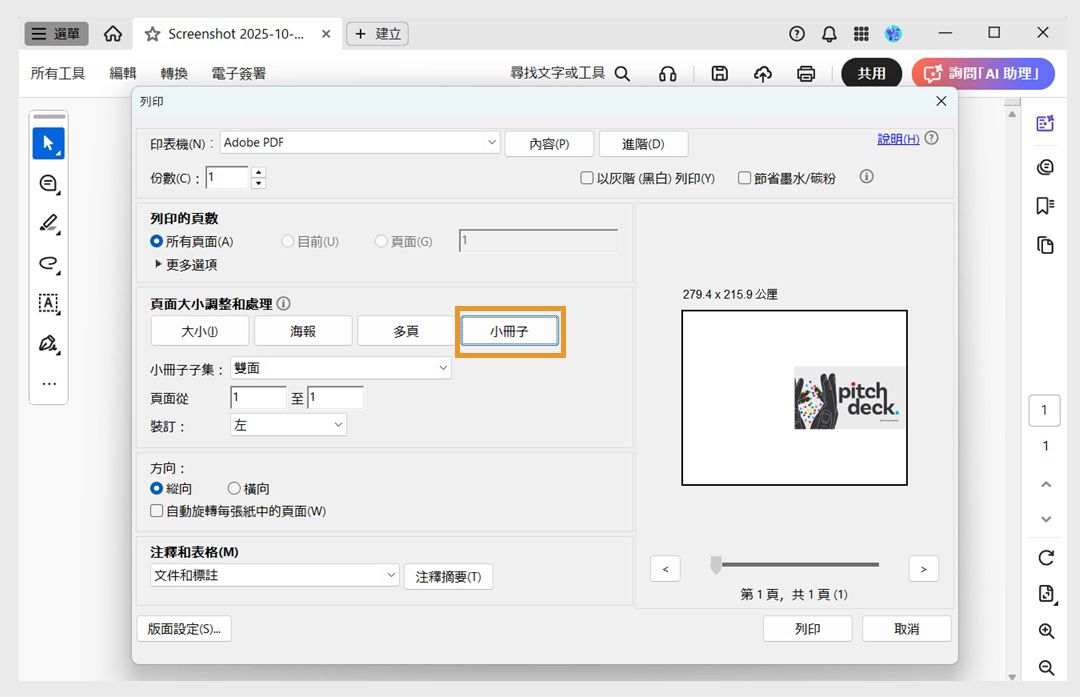Open the AI assistant panel icon

(x=1045, y=122)
